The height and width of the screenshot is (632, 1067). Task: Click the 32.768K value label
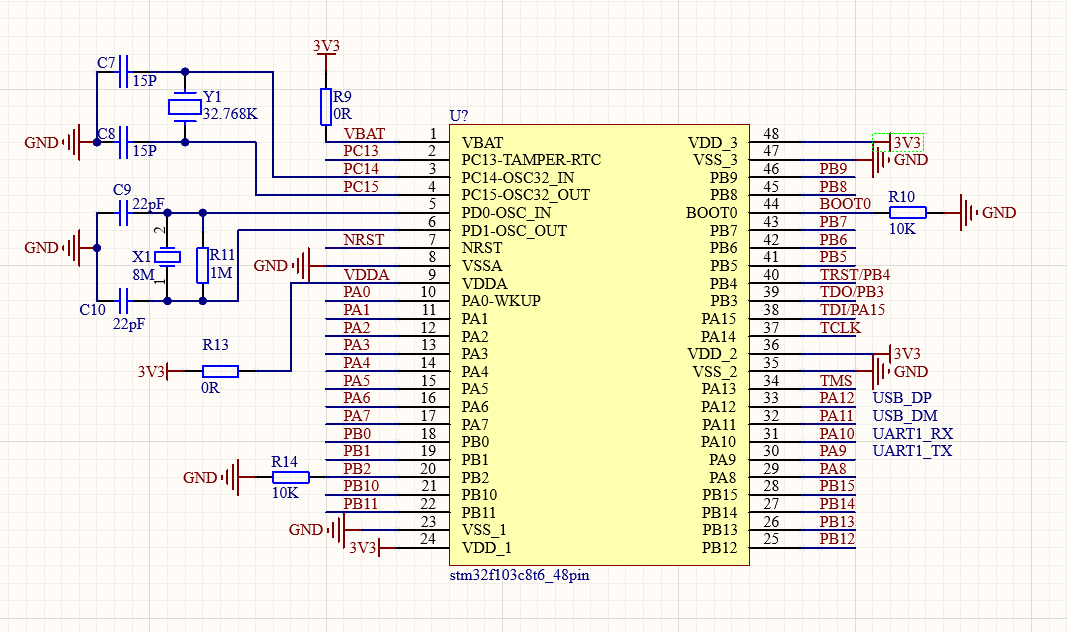tap(230, 114)
